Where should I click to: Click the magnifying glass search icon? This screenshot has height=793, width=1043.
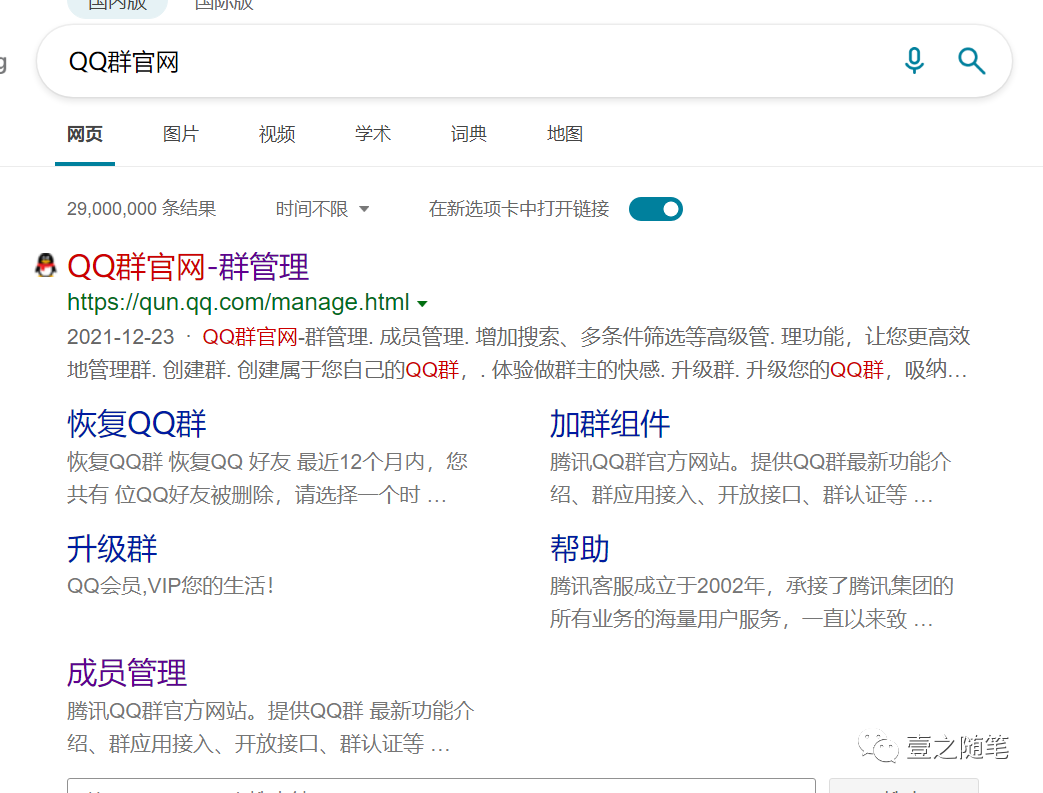click(x=971, y=61)
